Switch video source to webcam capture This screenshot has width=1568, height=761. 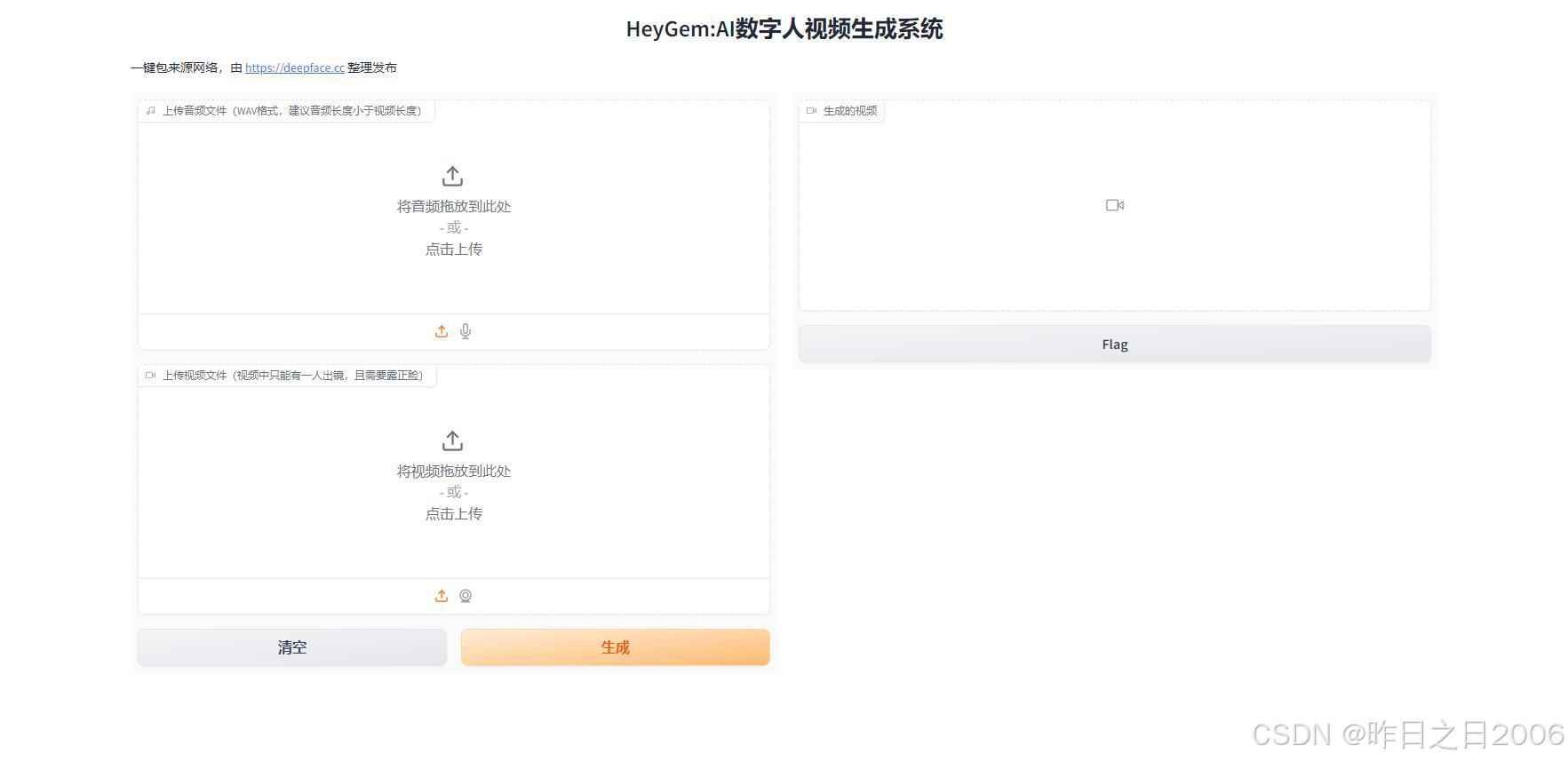tap(466, 596)
